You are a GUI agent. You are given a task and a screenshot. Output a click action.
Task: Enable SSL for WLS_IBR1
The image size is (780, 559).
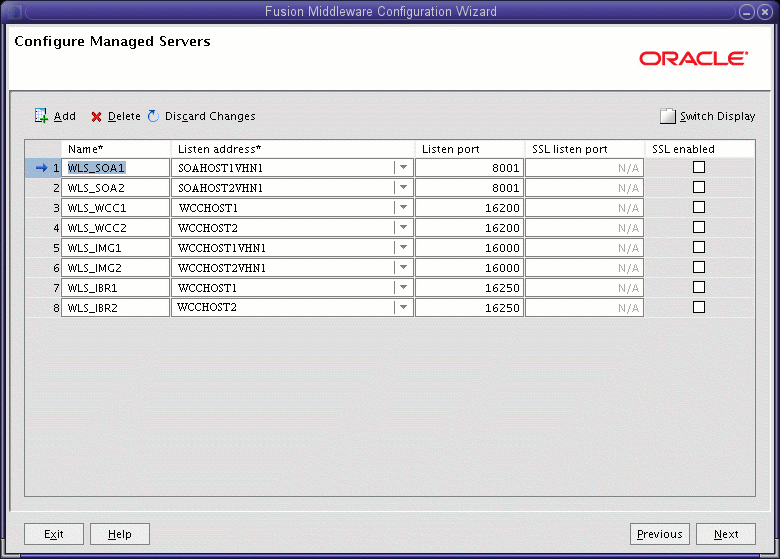tap(699, 287)
